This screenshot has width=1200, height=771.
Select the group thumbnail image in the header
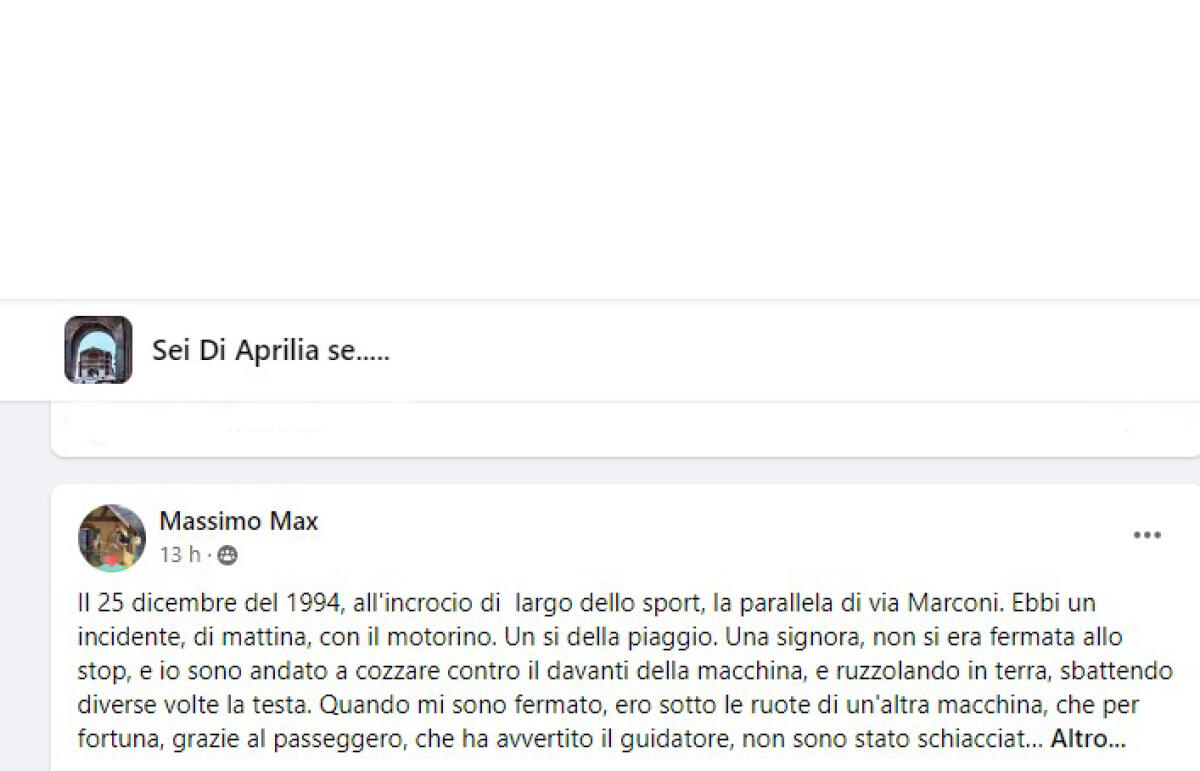point(97,350)
